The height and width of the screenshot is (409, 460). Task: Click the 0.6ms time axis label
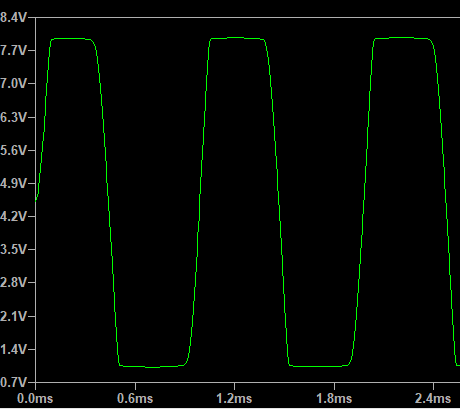point(135,399)
